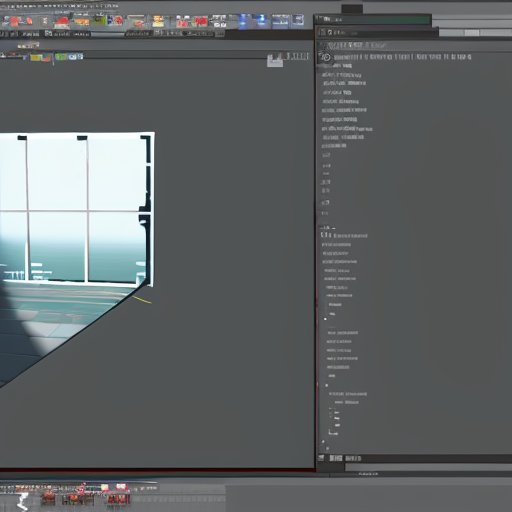Image resolution: width=512 pixels, height=512 pixels.
Task: Toggle the small white dot in property list
Action: [325, 319]
